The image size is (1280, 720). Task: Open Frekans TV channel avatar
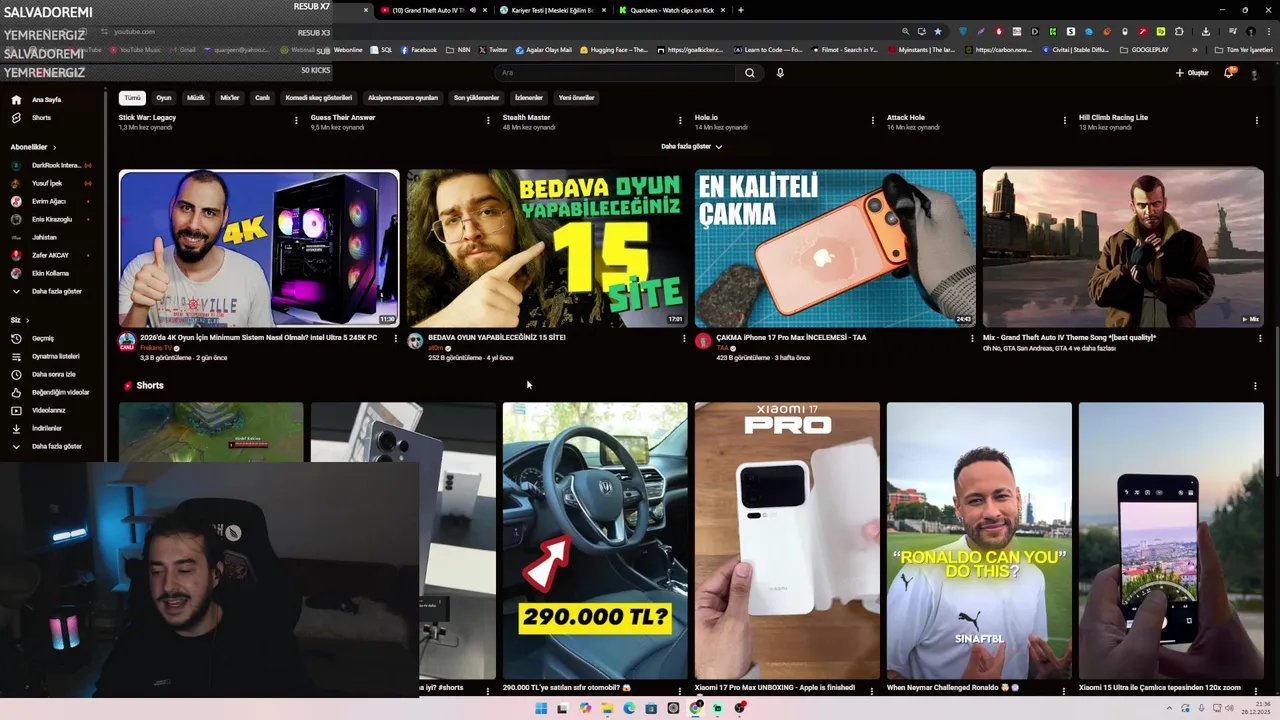pyautogui.click(x=127, y=342)
